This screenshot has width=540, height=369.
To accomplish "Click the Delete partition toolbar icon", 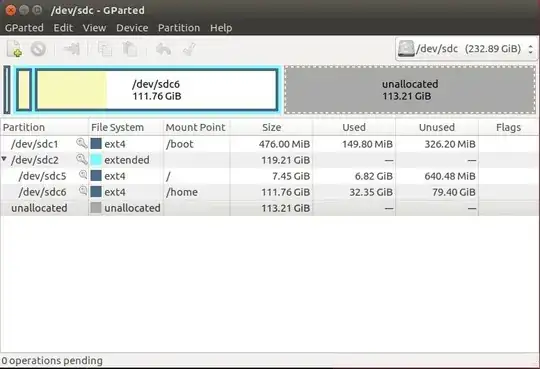I will click(x=38, y=49).
